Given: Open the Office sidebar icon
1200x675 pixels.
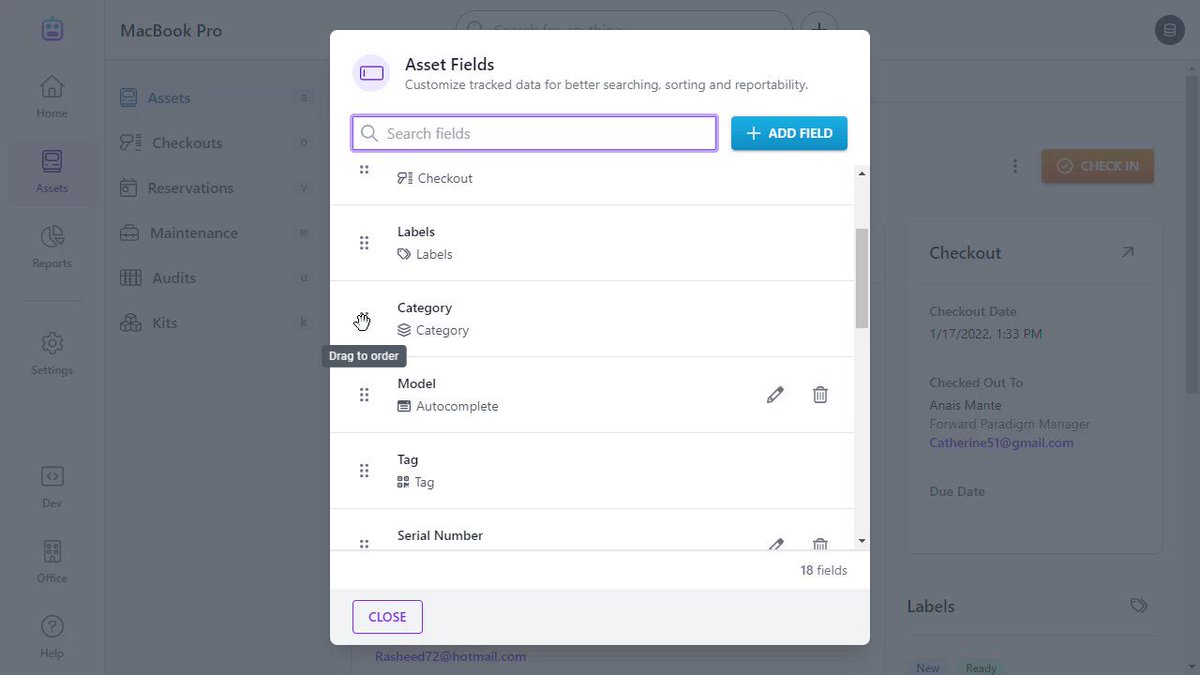Looking at the screenshot, I should point(52,561).
